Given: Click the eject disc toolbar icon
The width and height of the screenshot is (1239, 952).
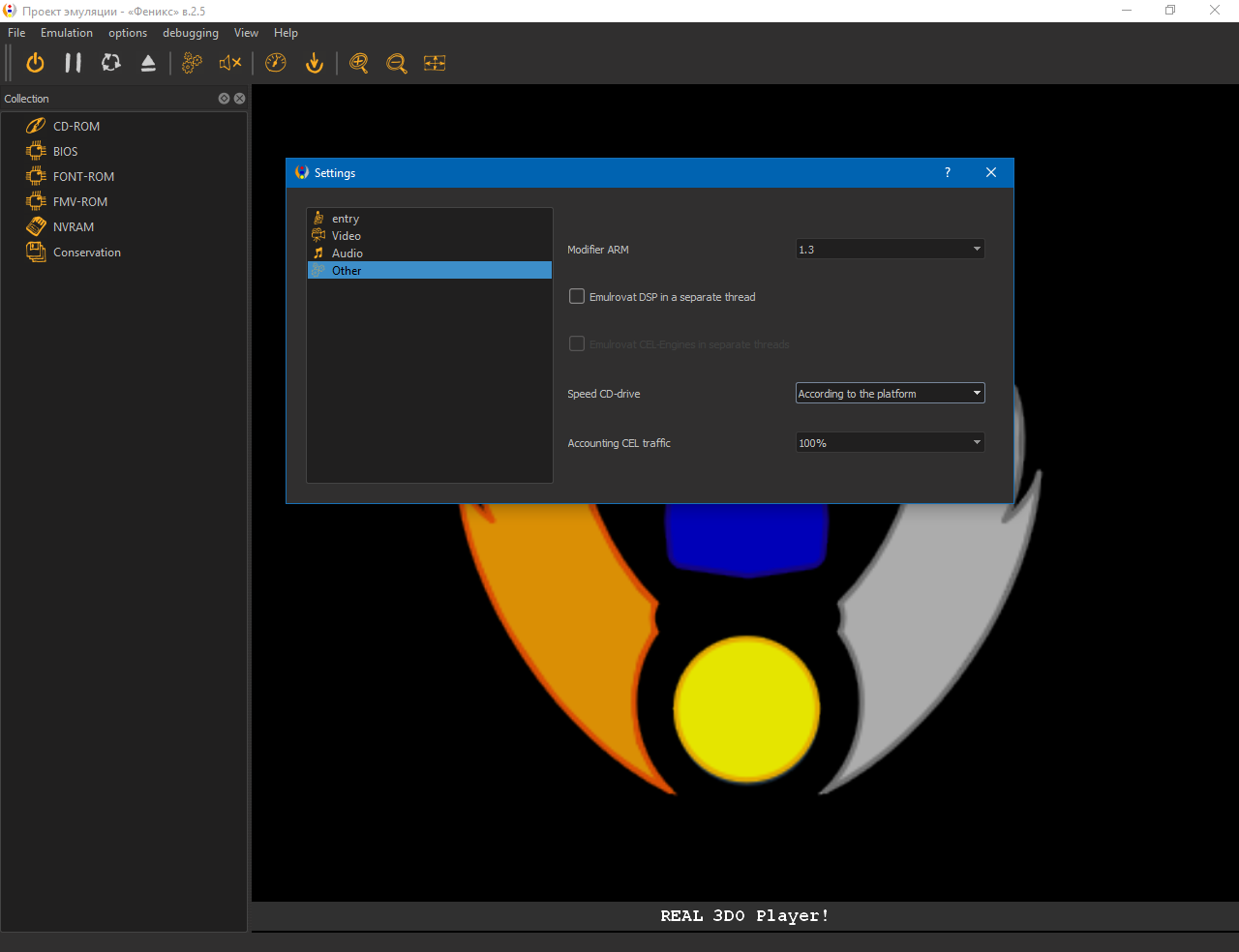Looking at the screenshot, I should (x=148, y=63).
